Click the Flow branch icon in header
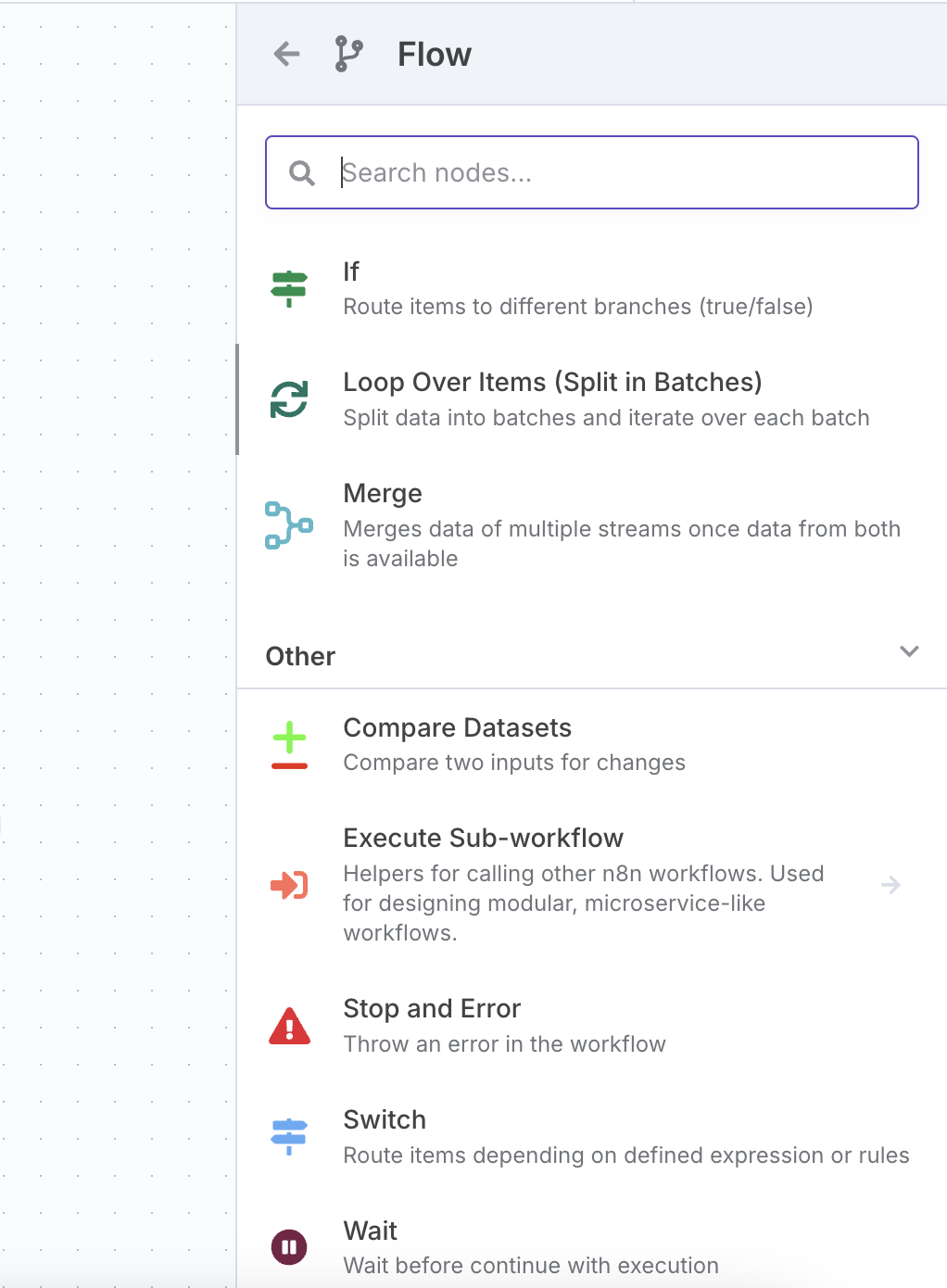The width and height of the screenshot is (947, 1288). 348,55
